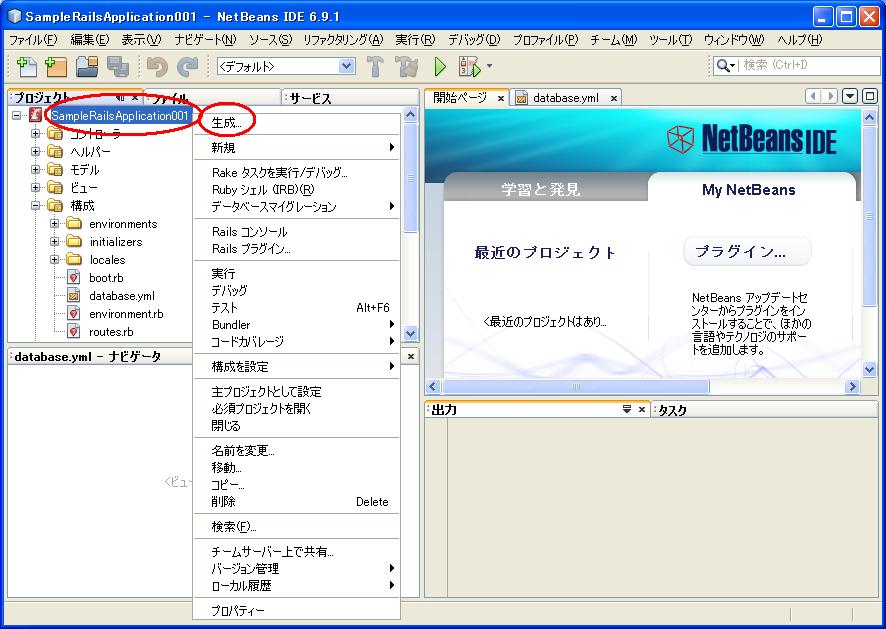
Task: Choose Ruby シェル (IRB) menu item
Action: (297, 189)
